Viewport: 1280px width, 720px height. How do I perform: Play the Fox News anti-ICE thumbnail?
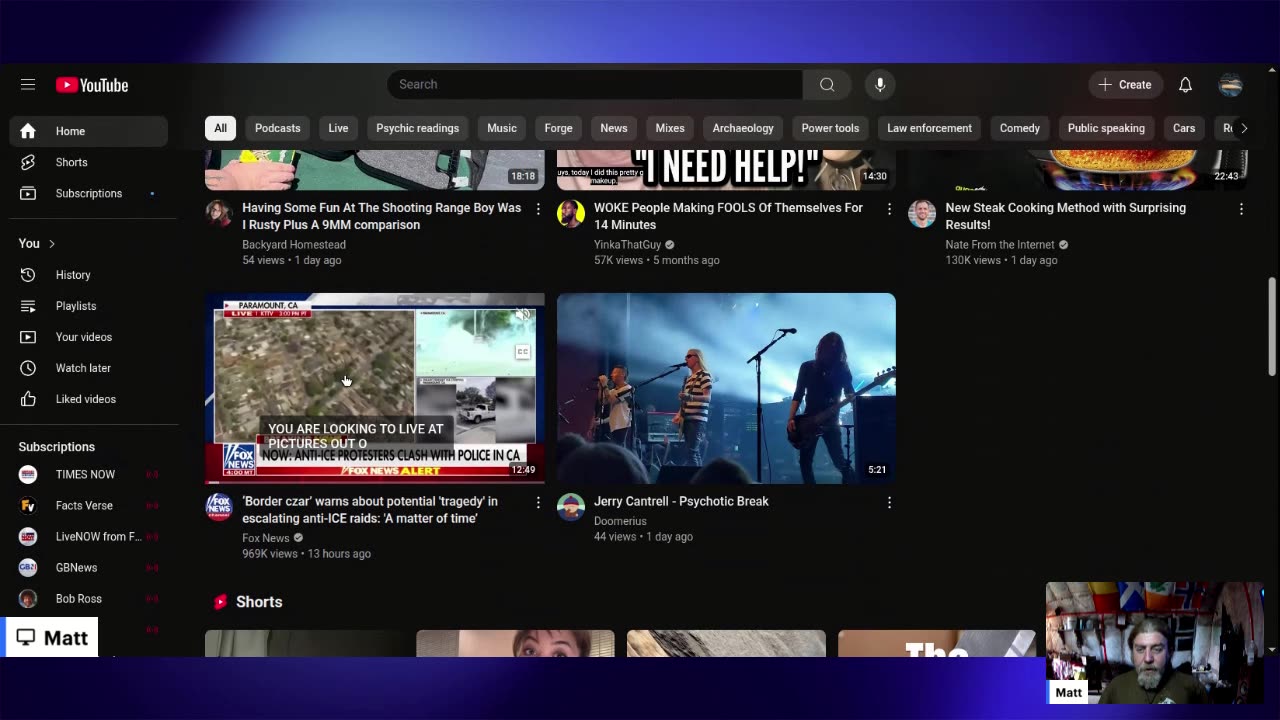(x=375, y=388)
